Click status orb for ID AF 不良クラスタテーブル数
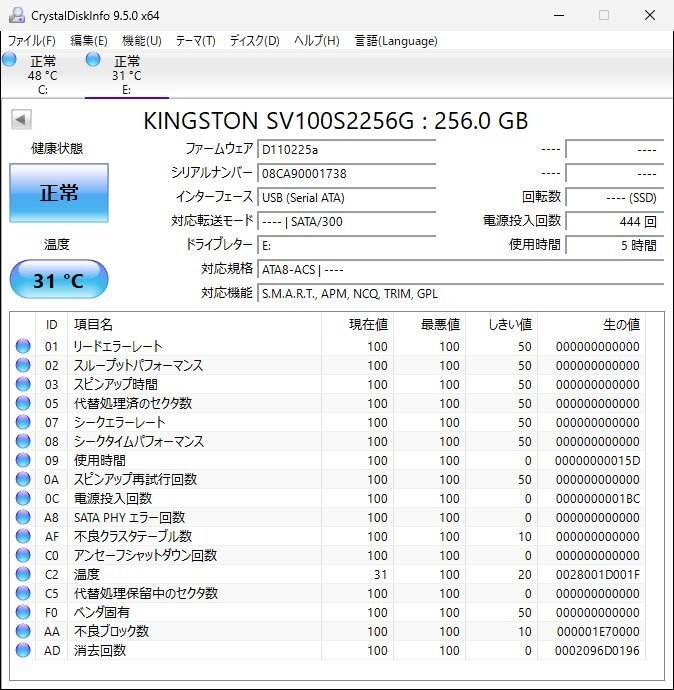The width and height of the screenshot is (674, 690). click(x=23, y=536)
